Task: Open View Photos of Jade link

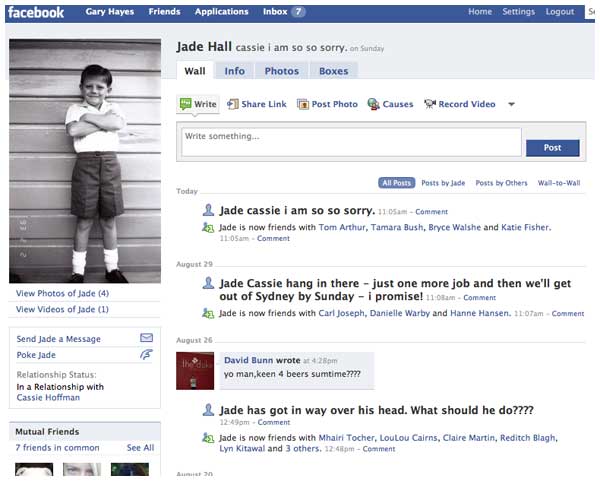Action: tap(62, 293)
